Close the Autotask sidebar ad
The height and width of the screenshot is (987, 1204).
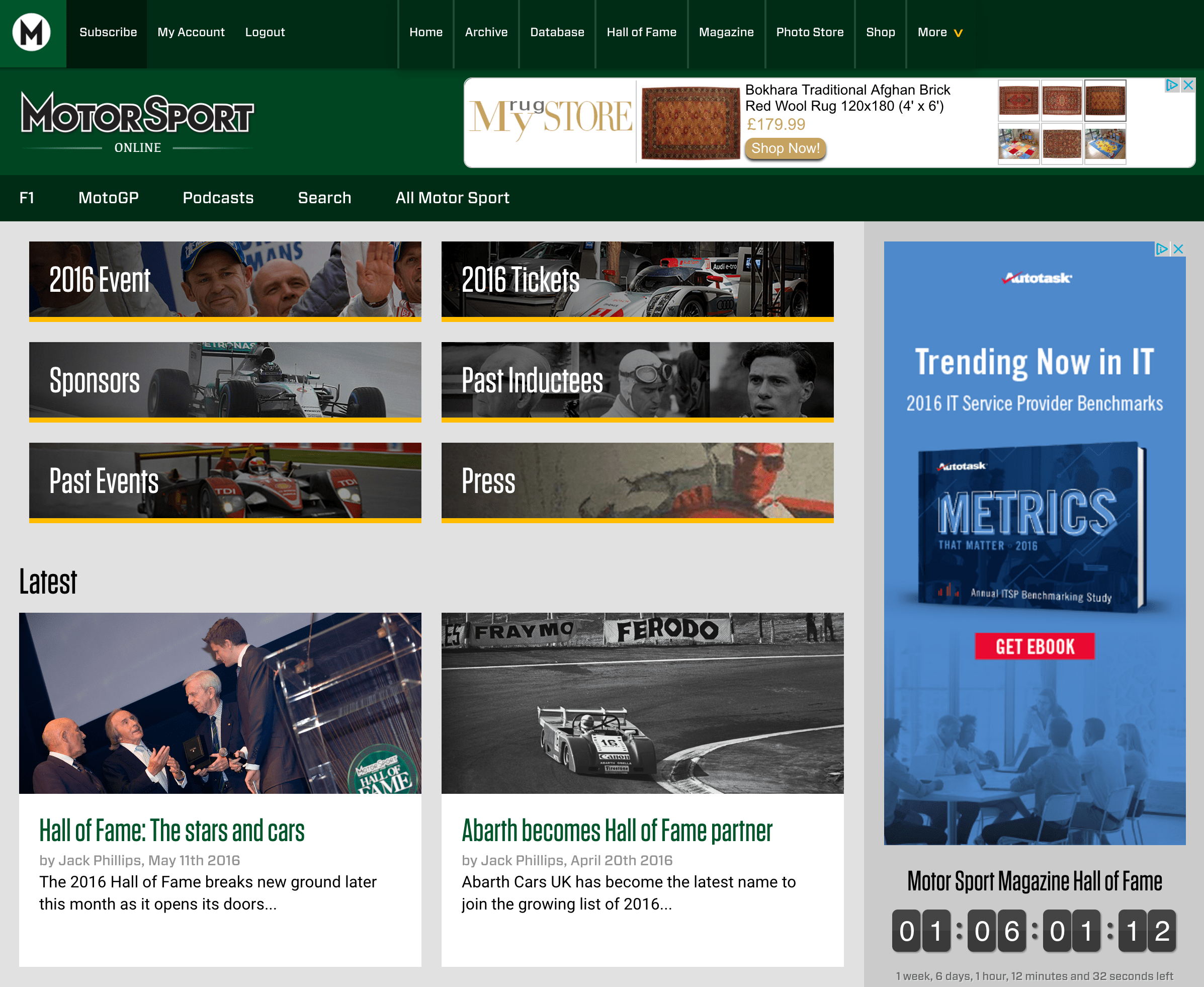(1178, 249)
